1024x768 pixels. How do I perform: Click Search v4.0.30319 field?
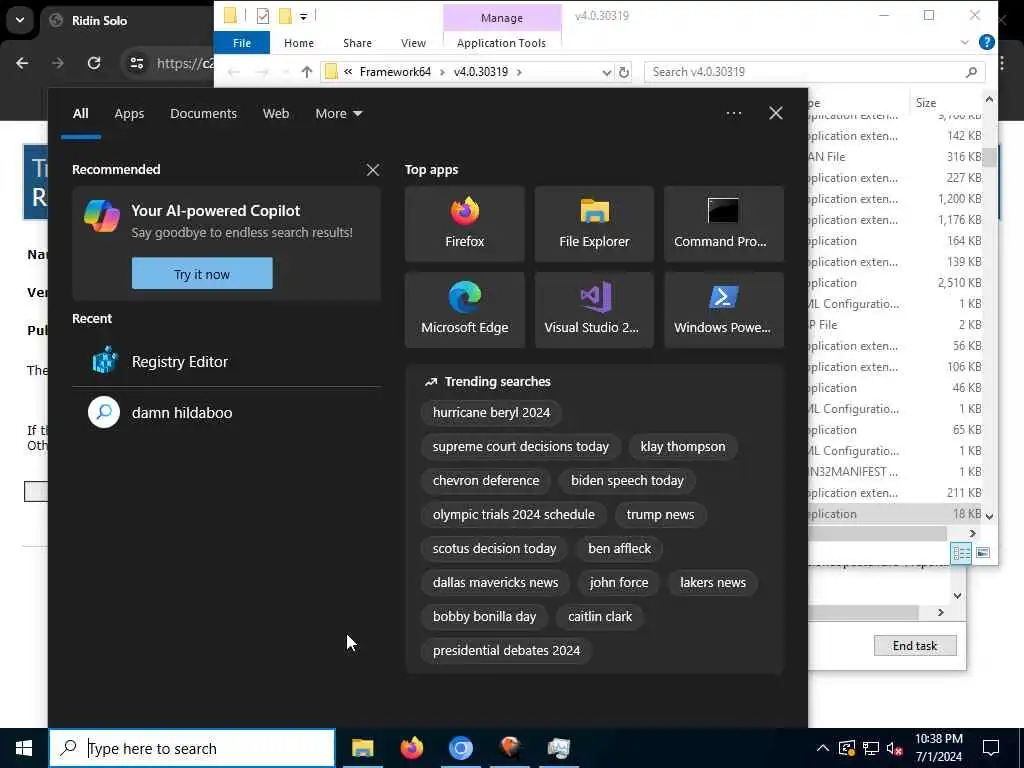814,72
